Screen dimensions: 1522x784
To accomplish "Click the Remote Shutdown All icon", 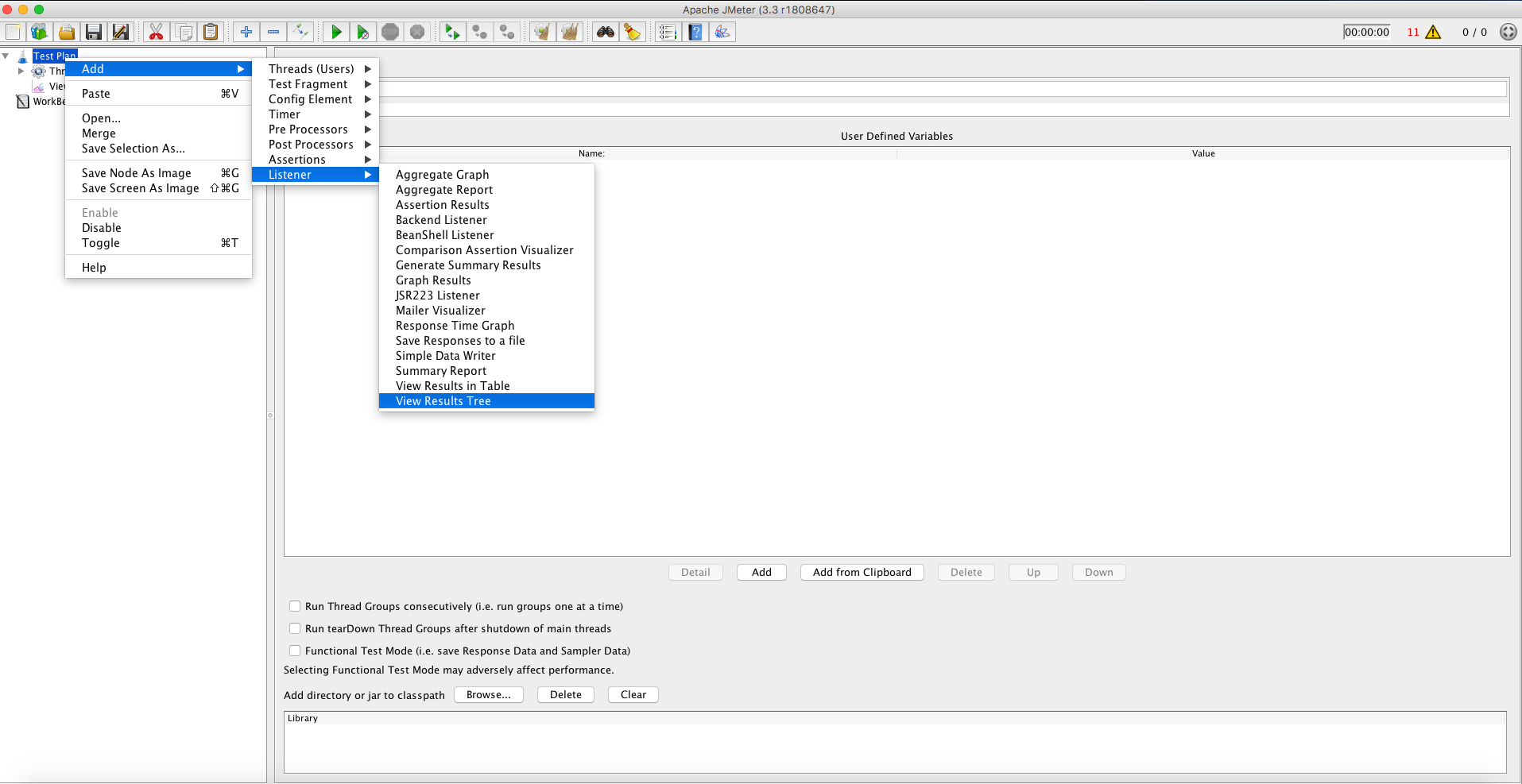I will point(507,32).
